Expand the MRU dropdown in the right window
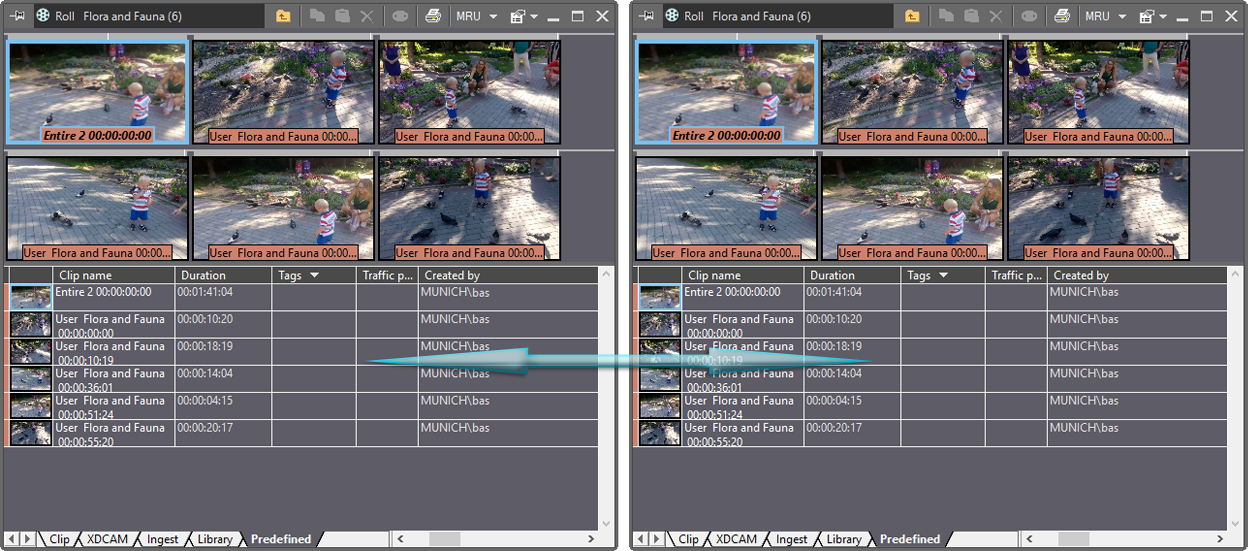This screenshot has width=1260, height=551. pyautogui.click(x=1105, y=16)
